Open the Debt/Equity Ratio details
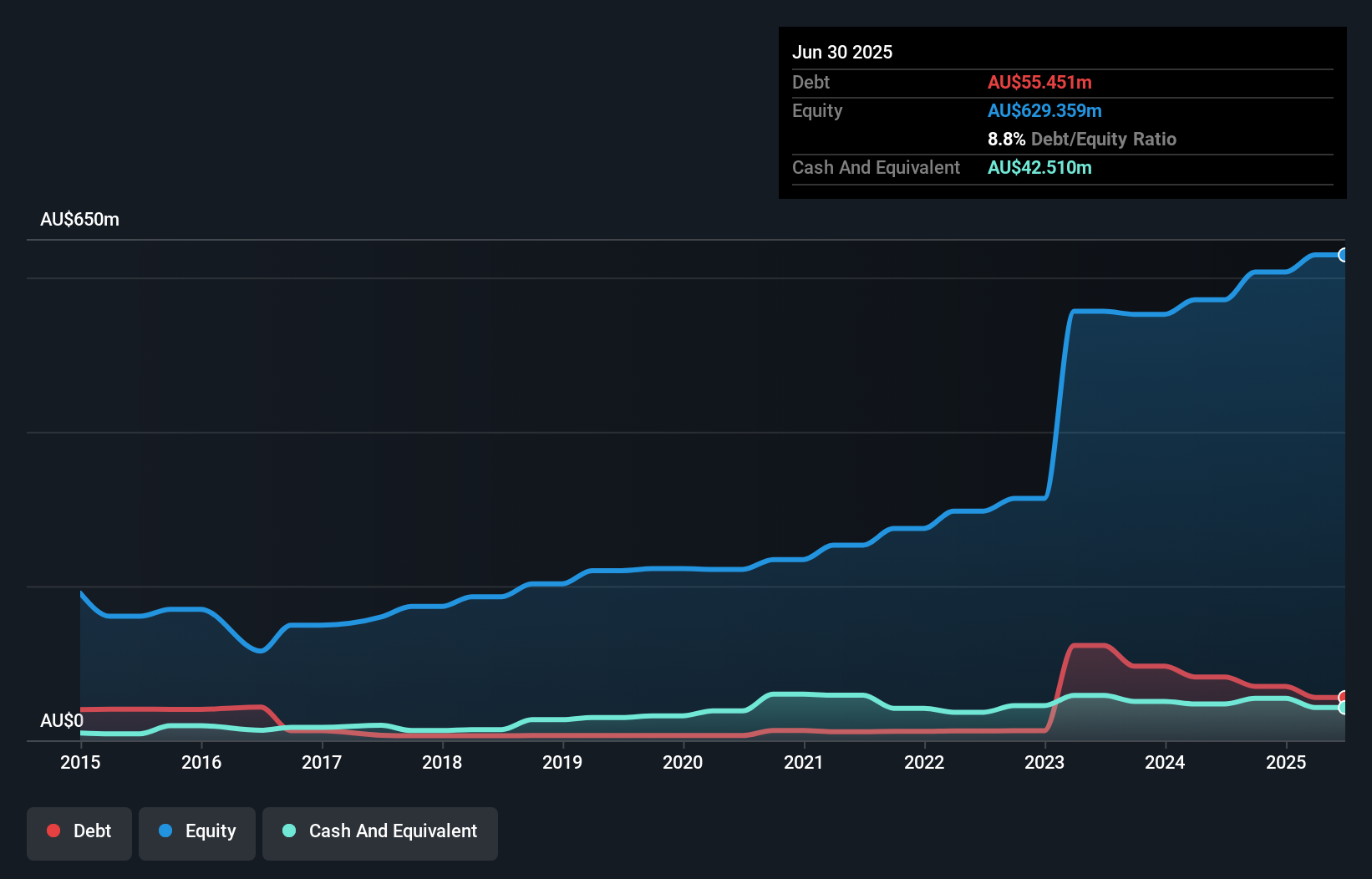This screenshot has width=1372, height=879. coord(1082,139)
